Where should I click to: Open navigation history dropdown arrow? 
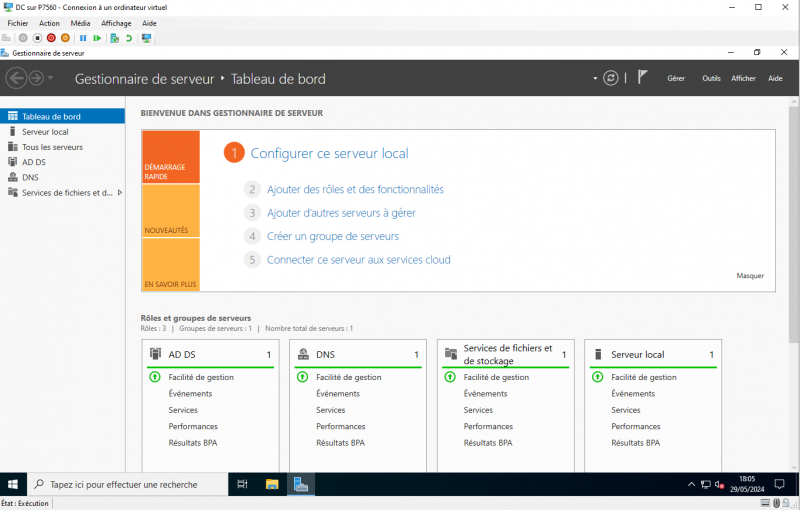[x=50, y=78]
